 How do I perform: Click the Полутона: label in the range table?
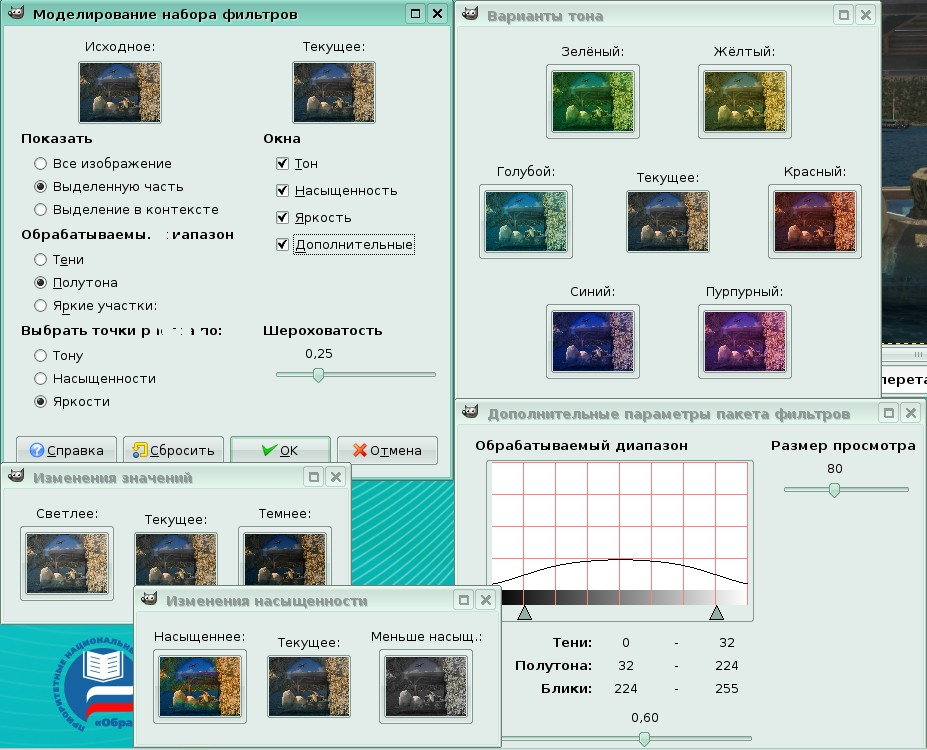pos(553,665)
